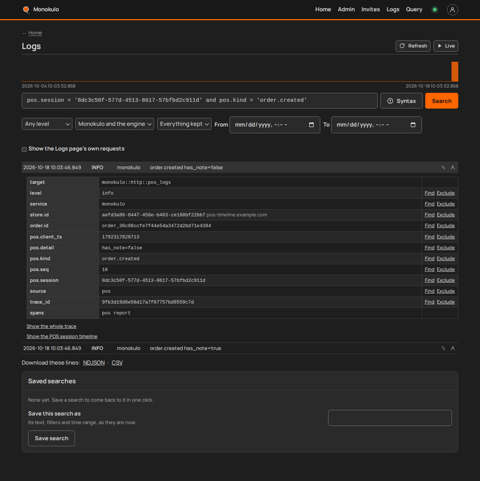Click Exclude in the pos.seq row
Image resolution: width=480 pixels, height=481 pixels.
[446, 269]
